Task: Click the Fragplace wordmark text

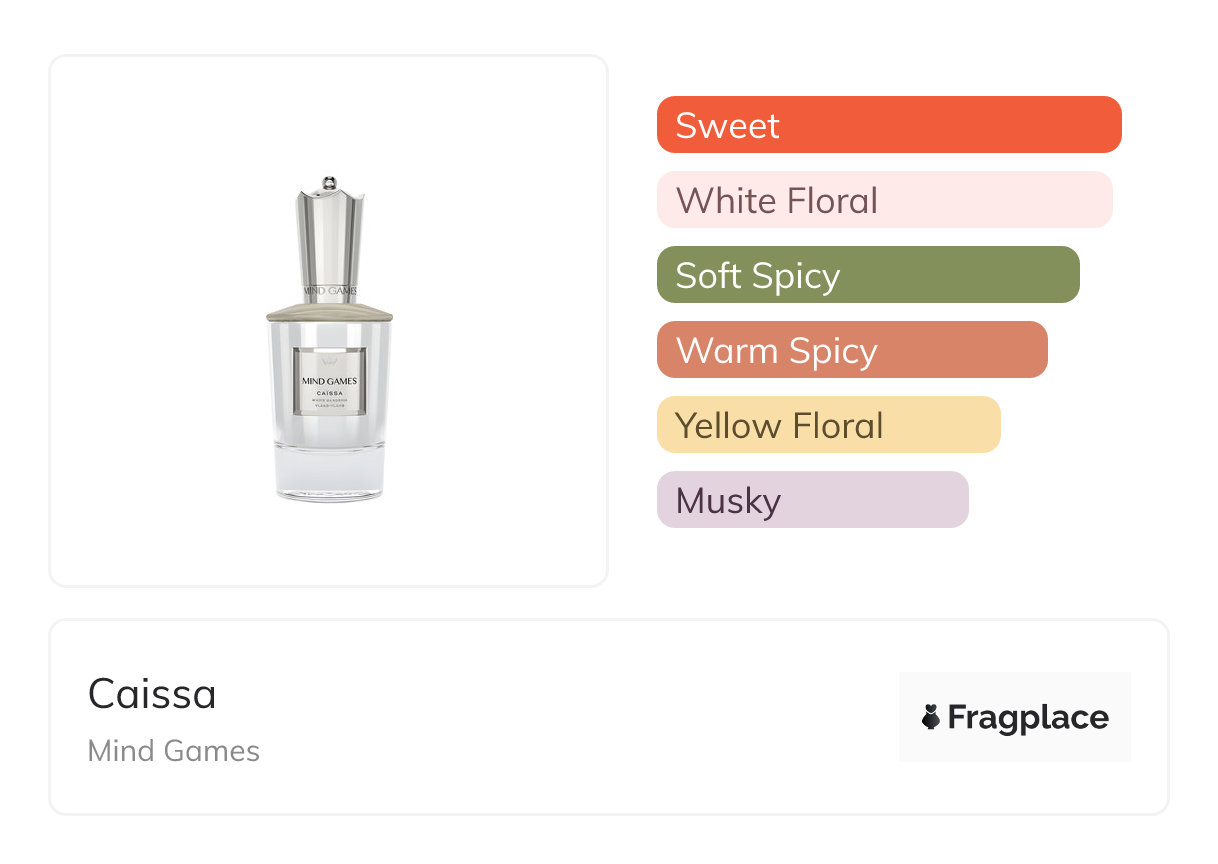Action: tap(1028, 717)
